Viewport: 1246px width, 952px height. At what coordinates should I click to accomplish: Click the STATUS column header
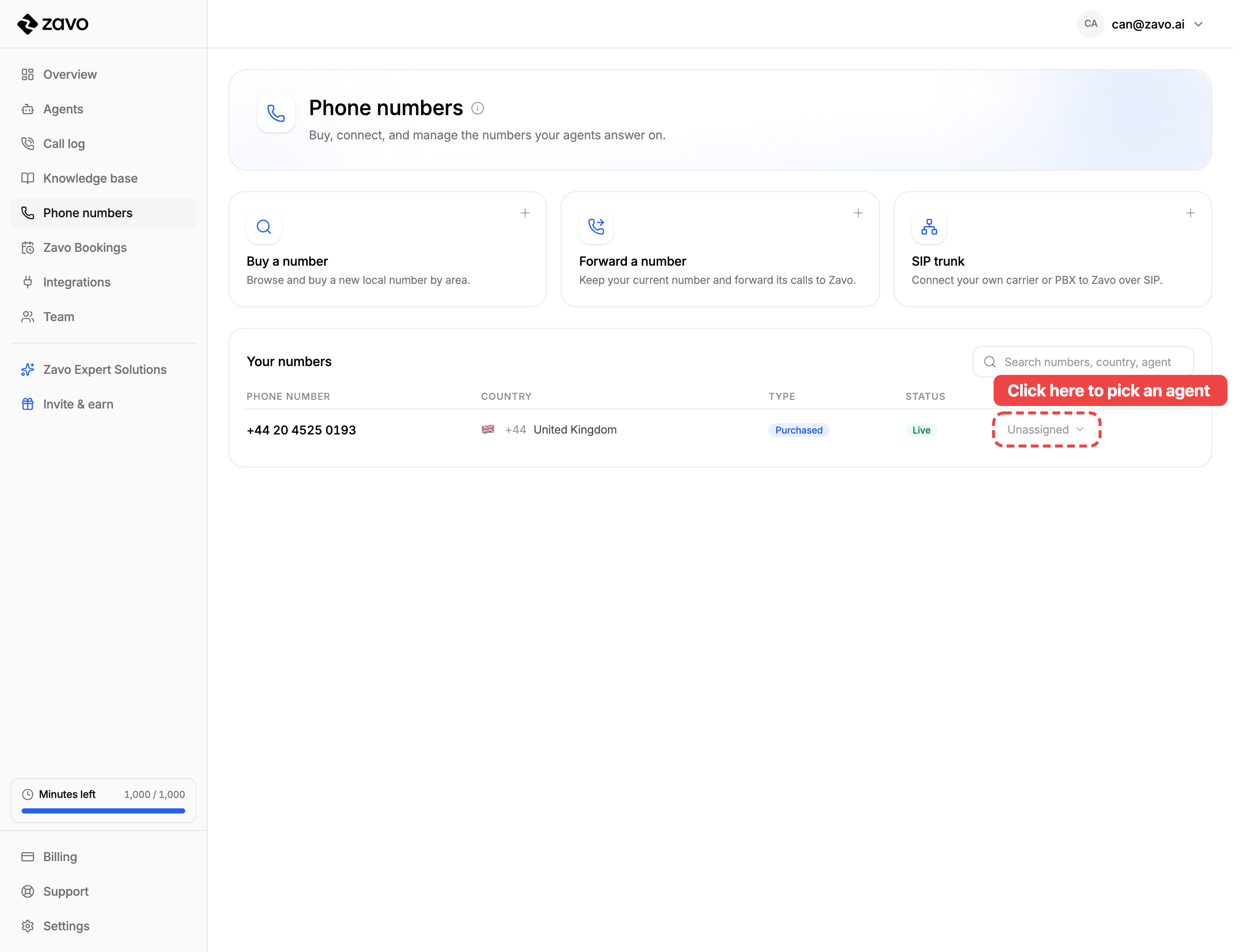tap(925, 397)
